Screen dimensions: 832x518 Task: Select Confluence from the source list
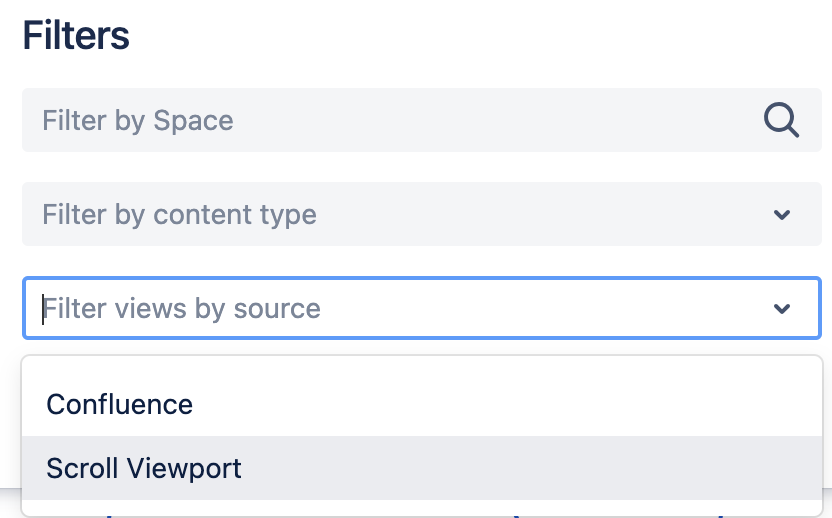pyautogui.click(x=120, y=404)
